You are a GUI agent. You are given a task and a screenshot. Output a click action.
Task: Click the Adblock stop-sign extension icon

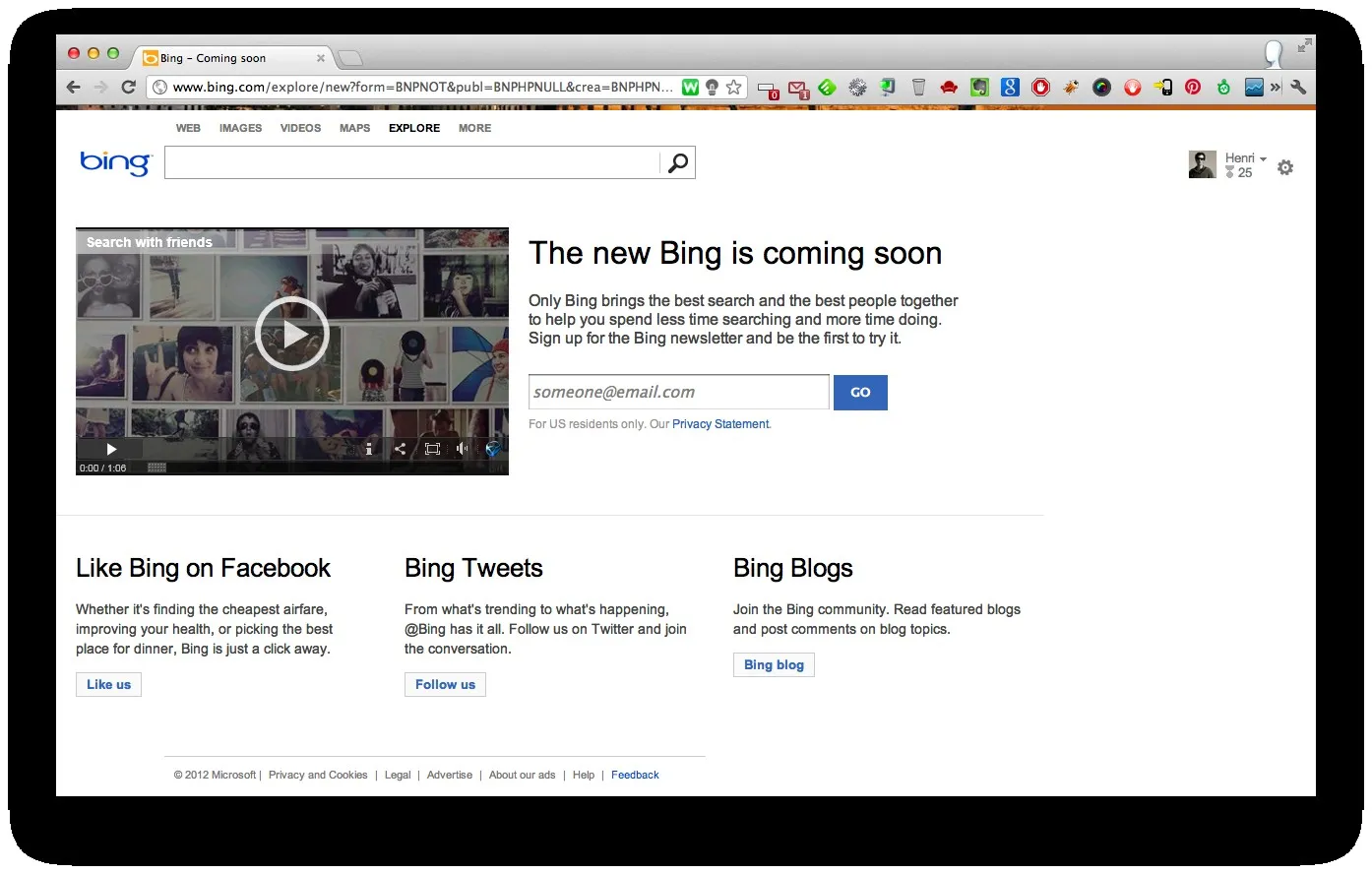tap(1040, 88)
